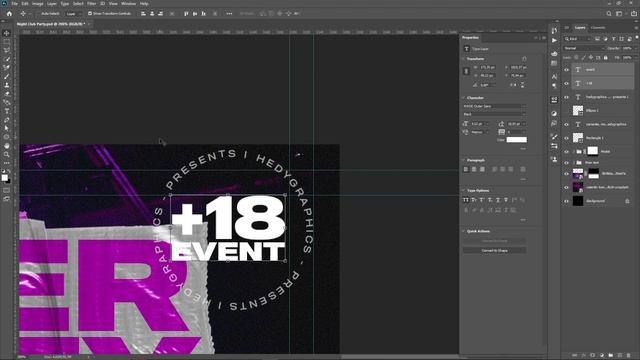Click the foreground color swatch in toolbox
The image size is (640, 360).
click(x=4, y=178)
